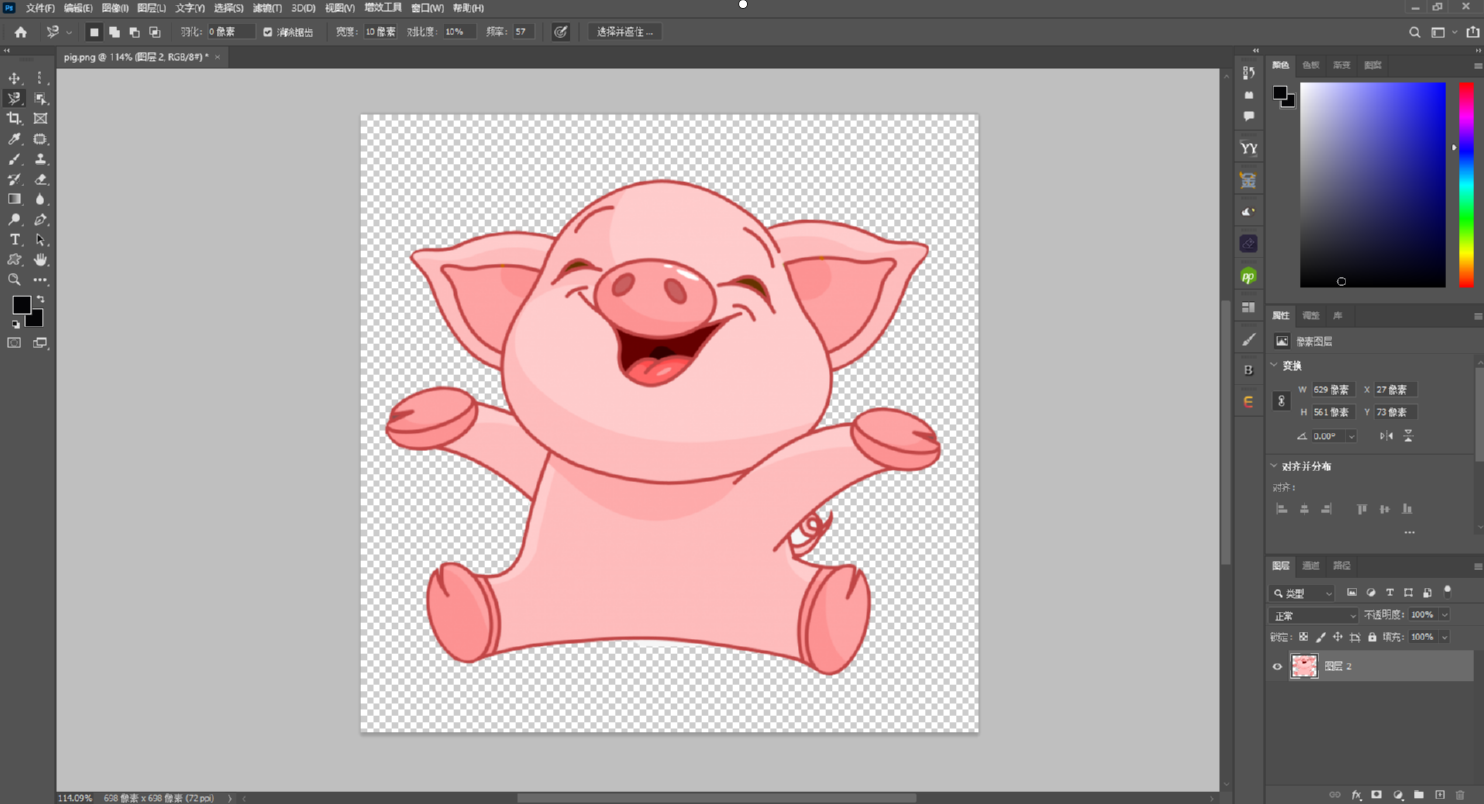Hide 图层 2 layer visibility eye

coord(1277,666)
